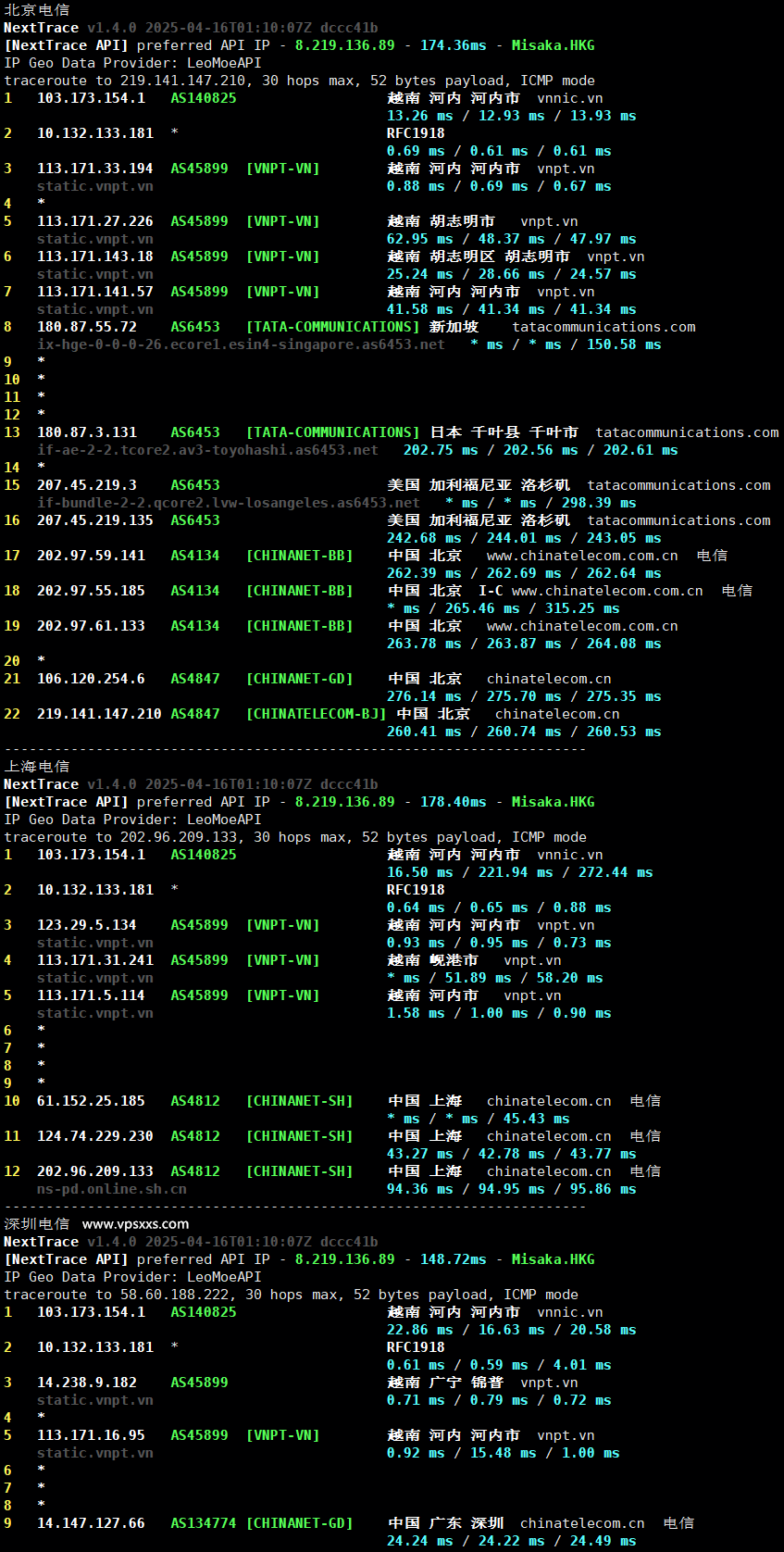The image size is (784, 1552).
Task: Click IP 113.171.31.241 in Shanghai trace
Action: click(x=95, y=960)
